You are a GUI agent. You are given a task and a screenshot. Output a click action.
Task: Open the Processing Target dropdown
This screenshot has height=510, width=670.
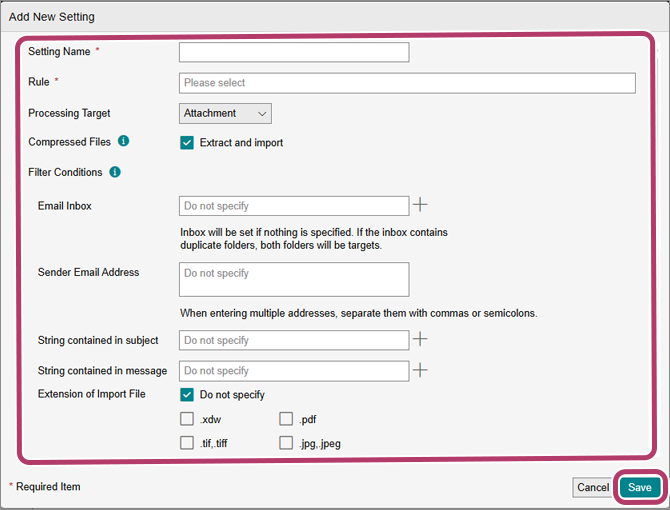click(x=225, y=114)
